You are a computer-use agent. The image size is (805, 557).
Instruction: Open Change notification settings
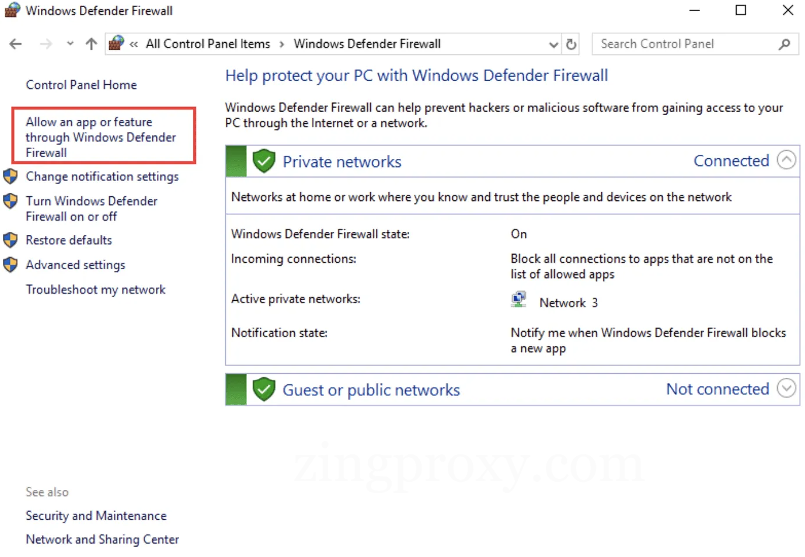point(102,177)
